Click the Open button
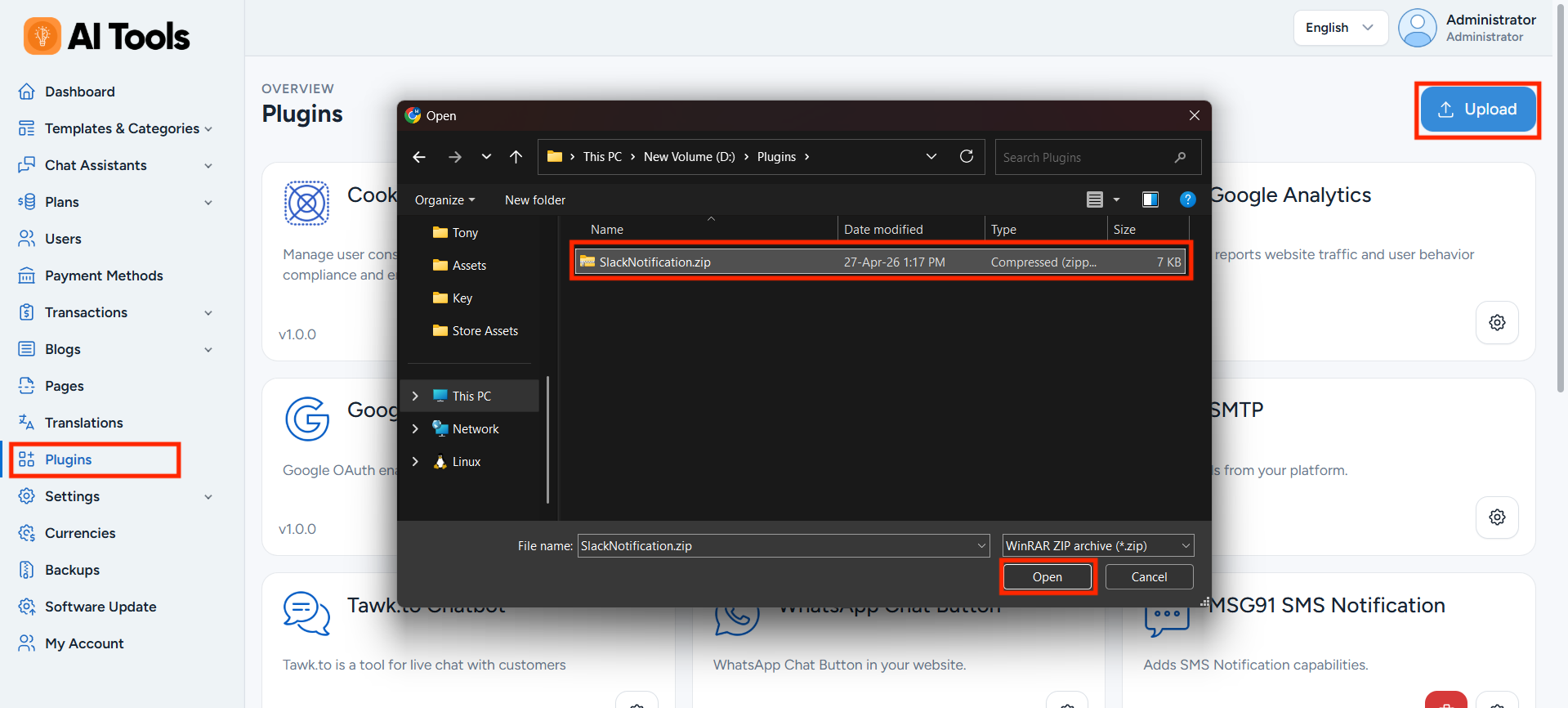 1048,577
